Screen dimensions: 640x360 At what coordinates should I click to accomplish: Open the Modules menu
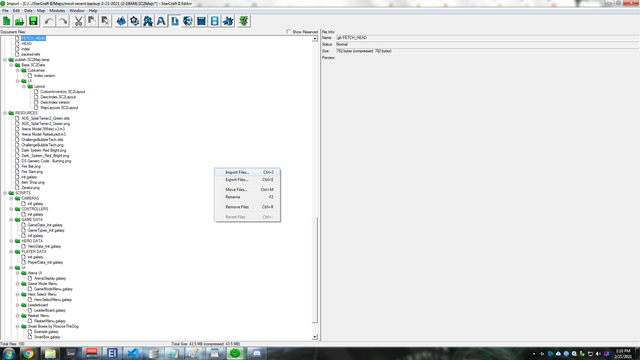57,11
